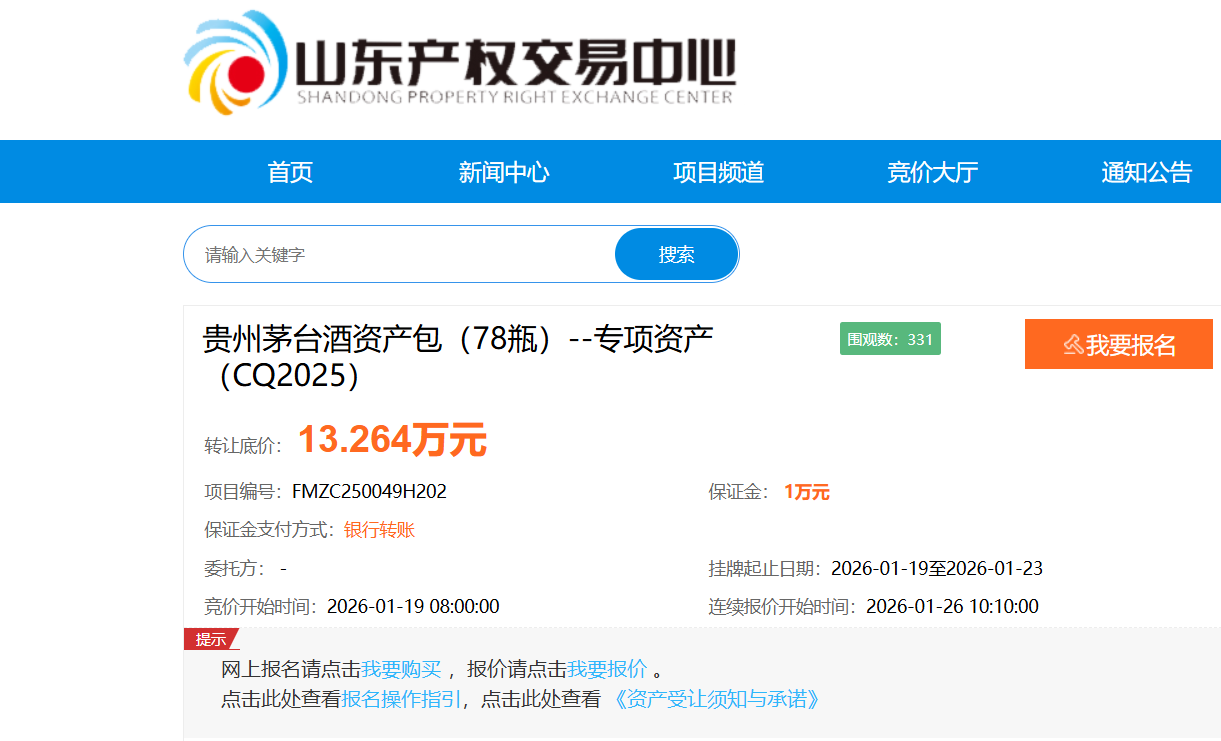Switch to the 项目频道 section
Image resolution: width=1221 pixels, height=741 pixels.
point(718,172)
